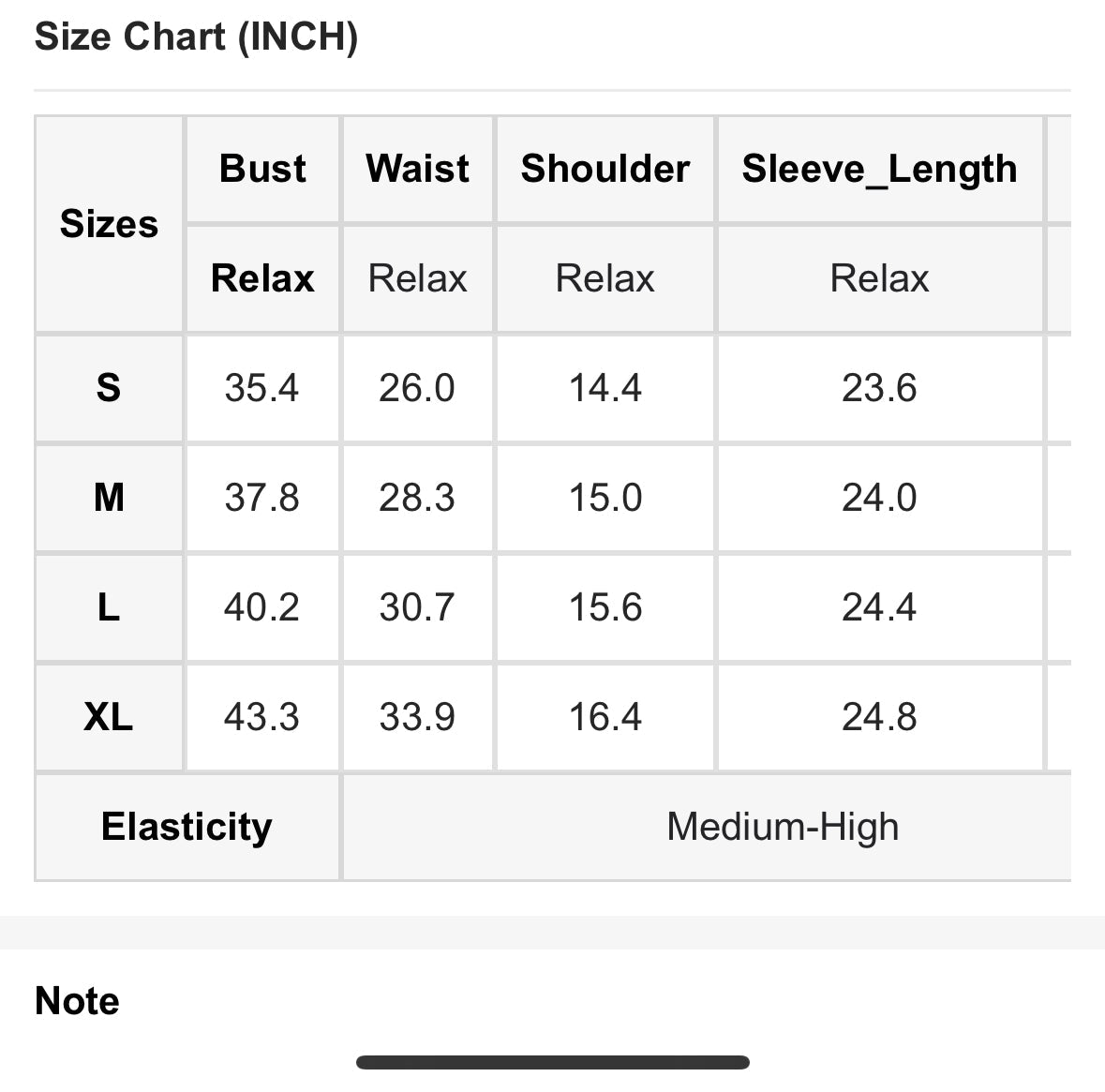
Task: Click the 35.4 bust measurement cell
Action: coord(261,387)
